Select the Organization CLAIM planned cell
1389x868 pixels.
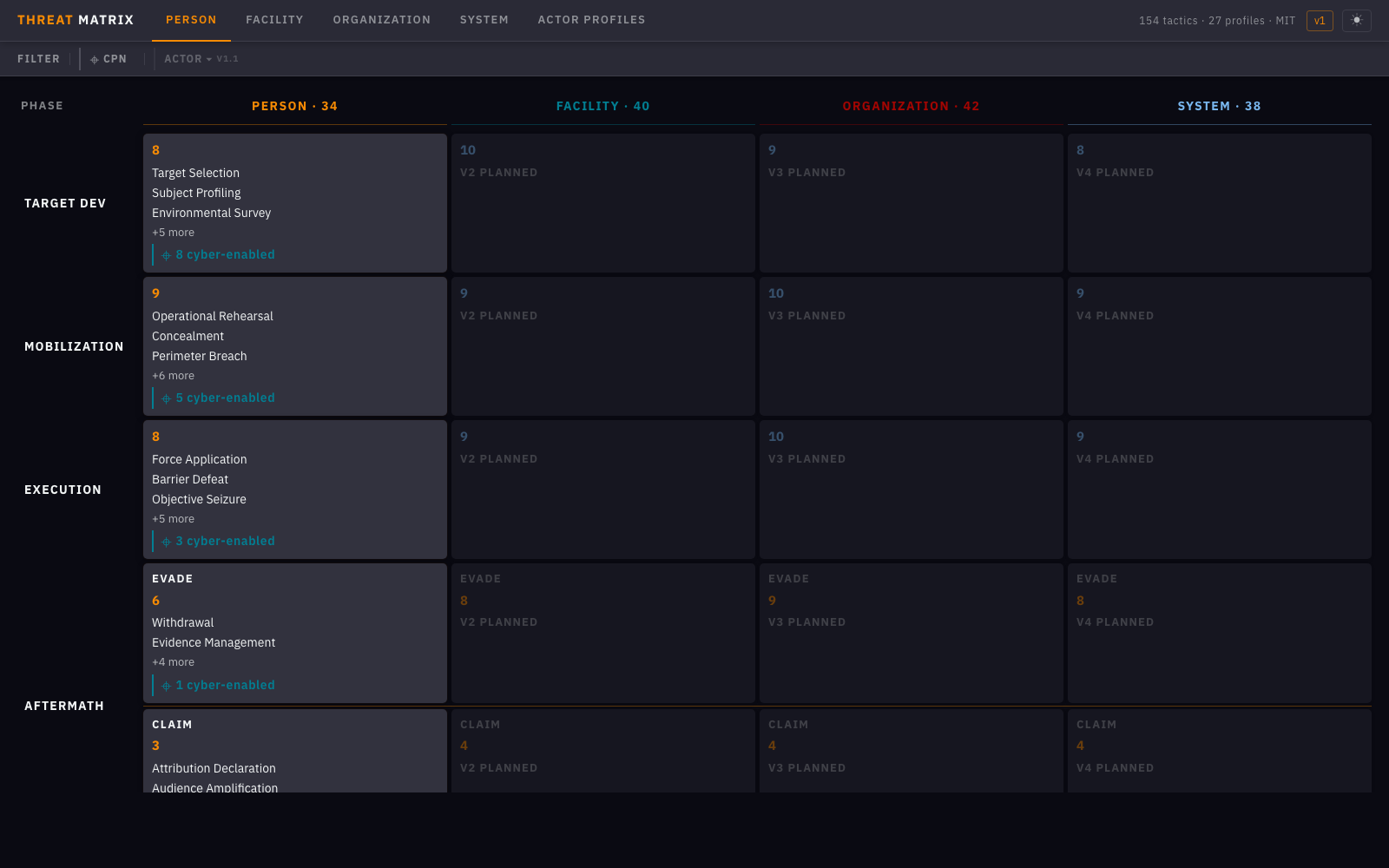[912, 751]
